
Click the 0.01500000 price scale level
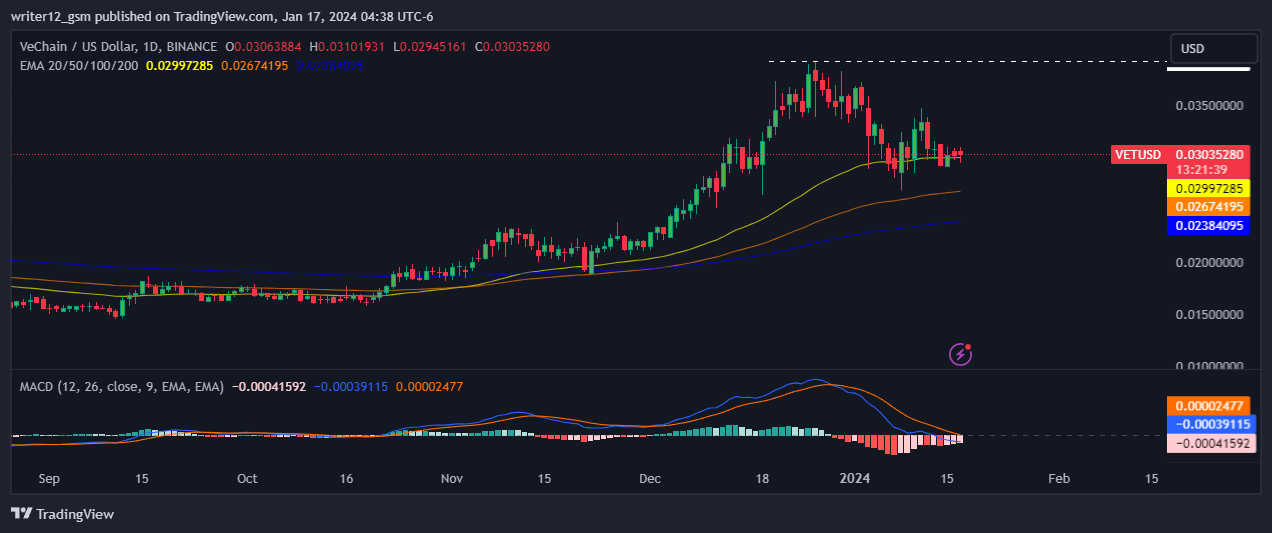(x=1209, y=315)
